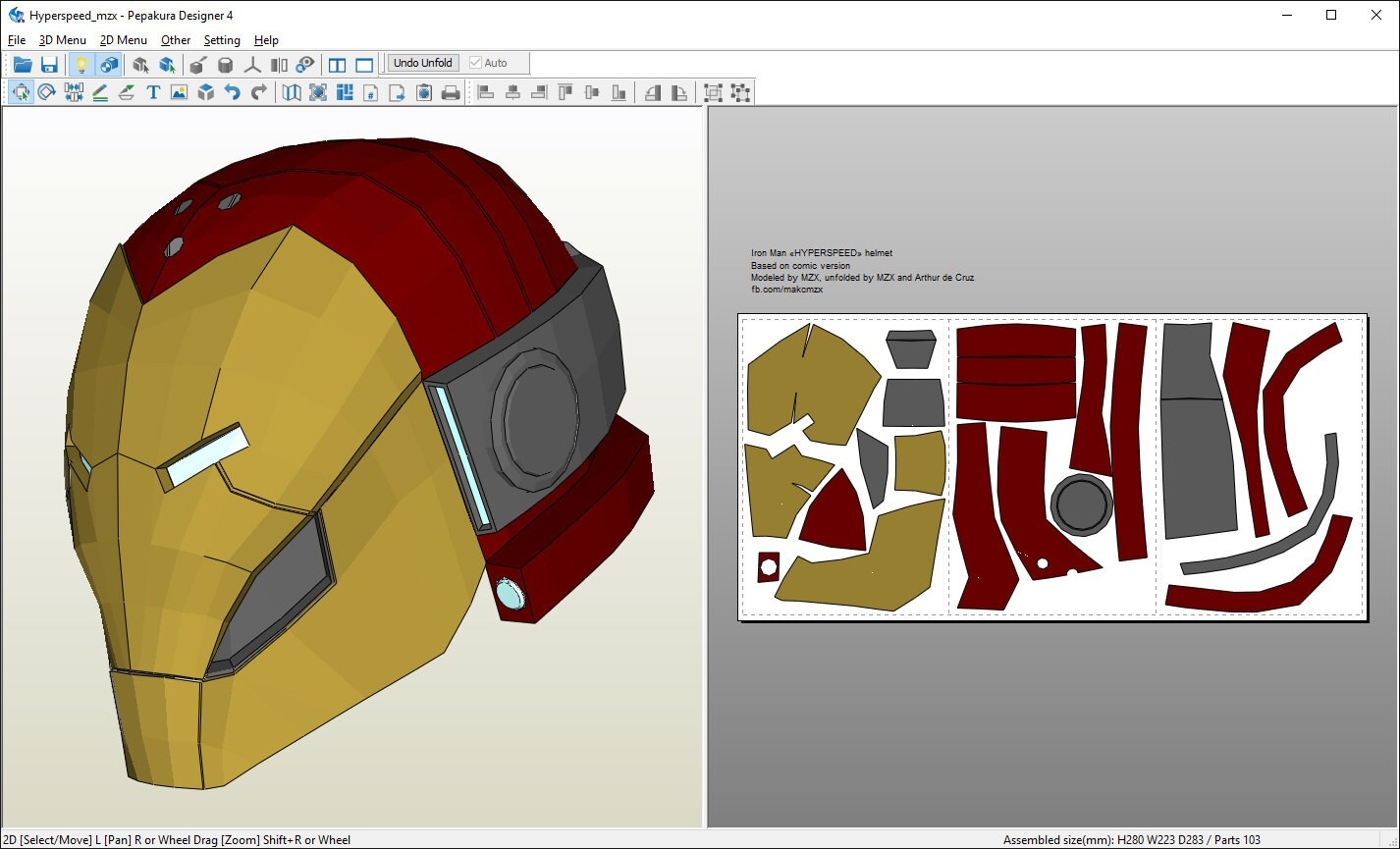Toggle the light bulb lighting icon

(x=82, y=65)
